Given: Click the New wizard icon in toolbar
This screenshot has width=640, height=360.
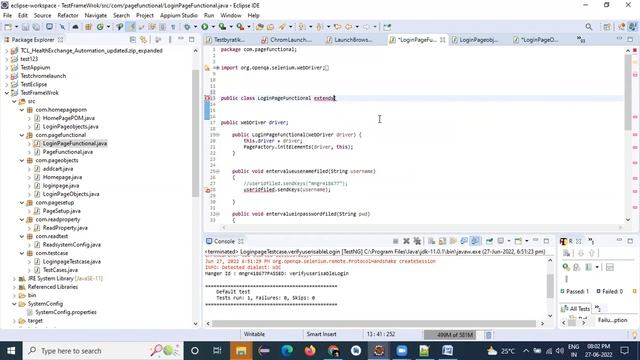Looking at the screenshot, I should tap(8, 27).
